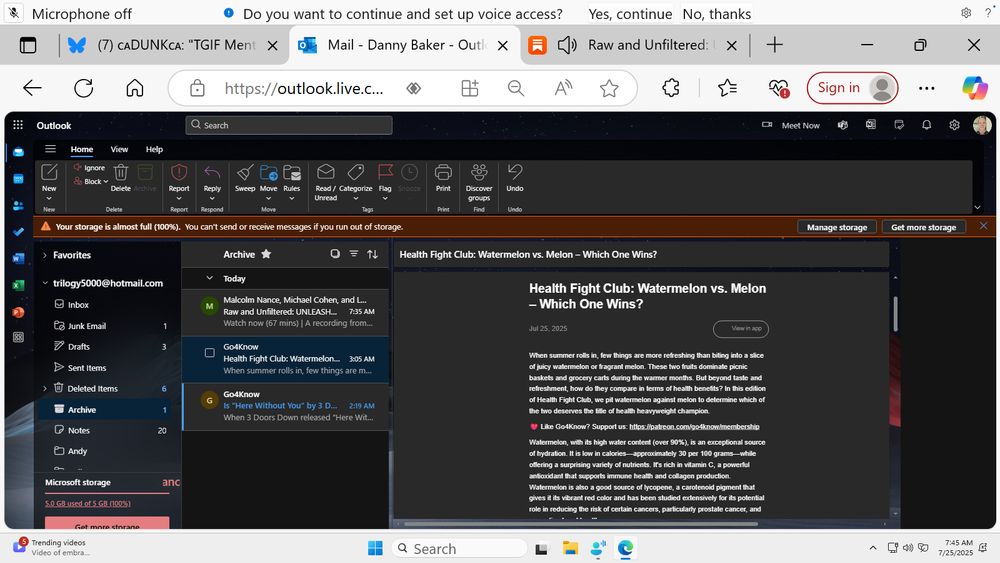Mark message Read / Unread
Screen dimensions: 1000x563
click(325, 172)
